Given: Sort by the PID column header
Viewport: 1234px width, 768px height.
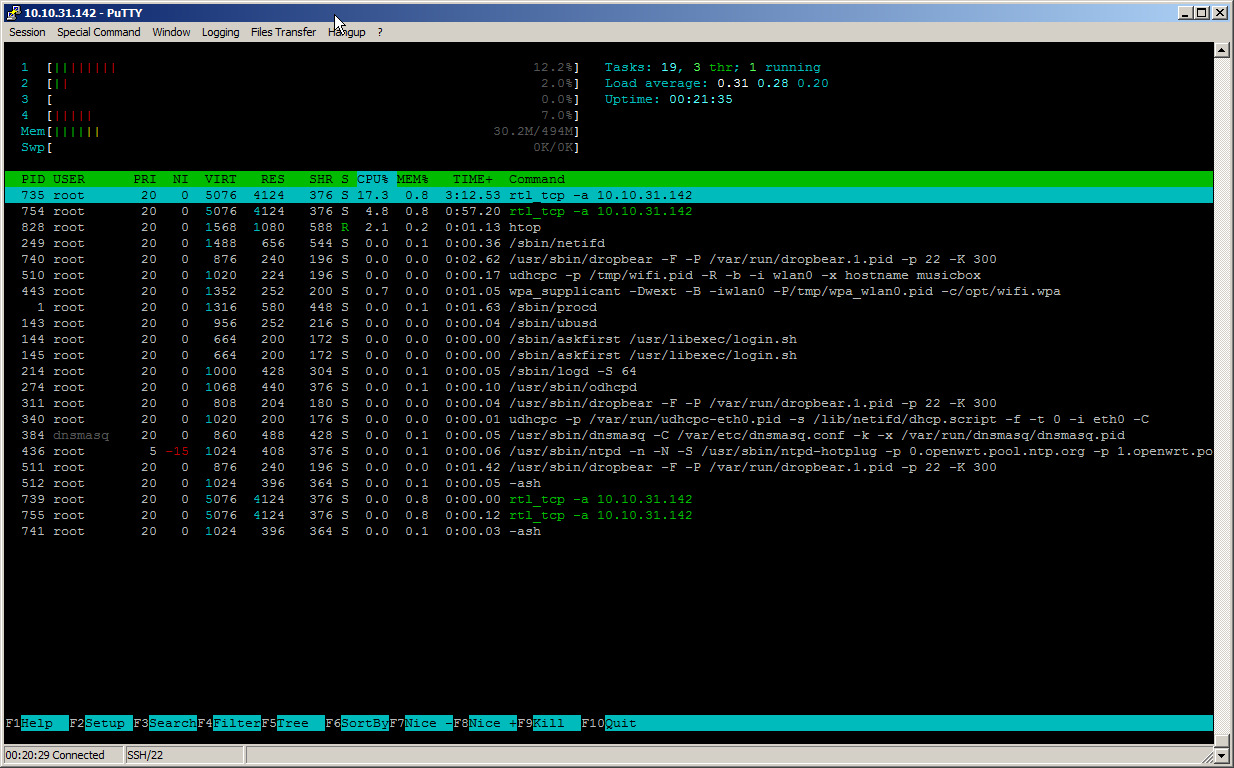Looking at the screenshot, I should 33,179.
